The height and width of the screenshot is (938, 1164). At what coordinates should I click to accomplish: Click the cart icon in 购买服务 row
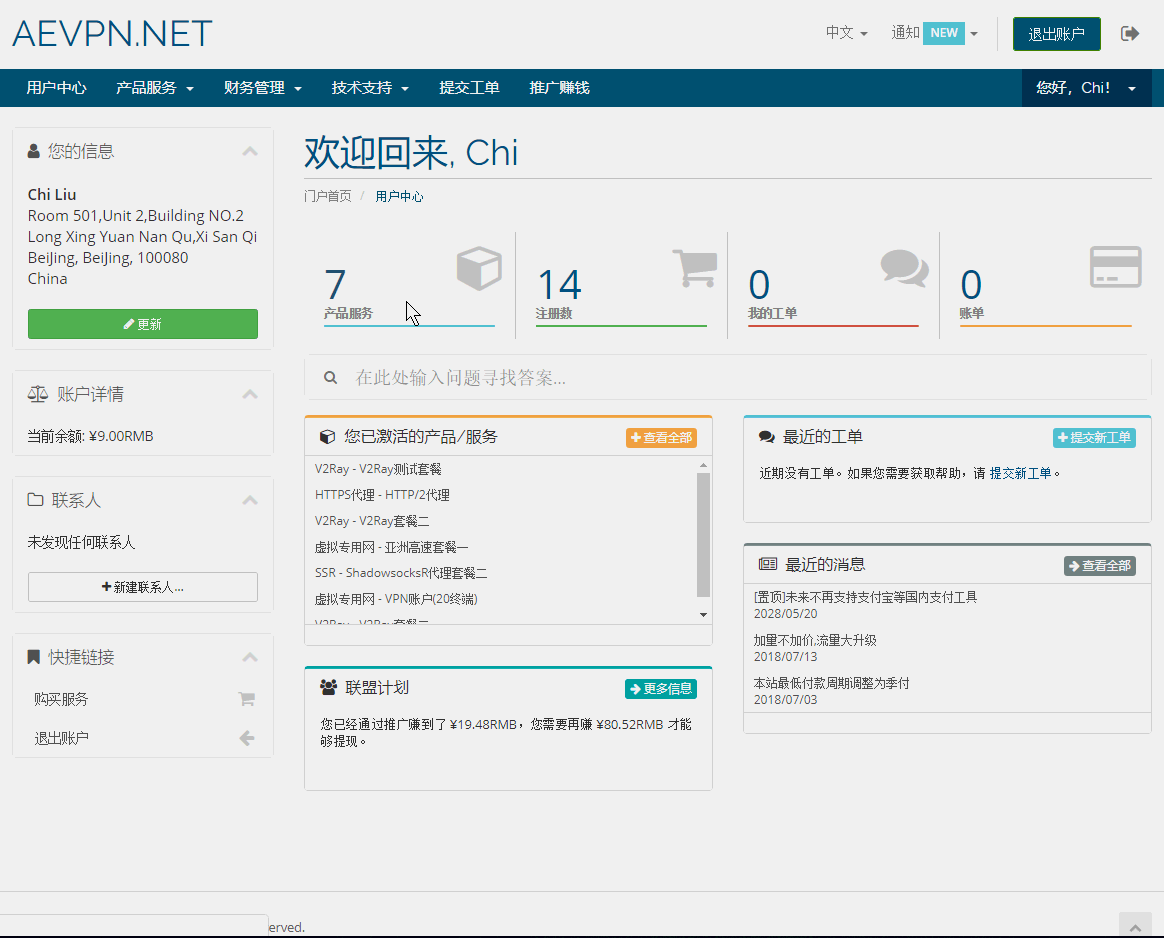[x=246, y=699]
